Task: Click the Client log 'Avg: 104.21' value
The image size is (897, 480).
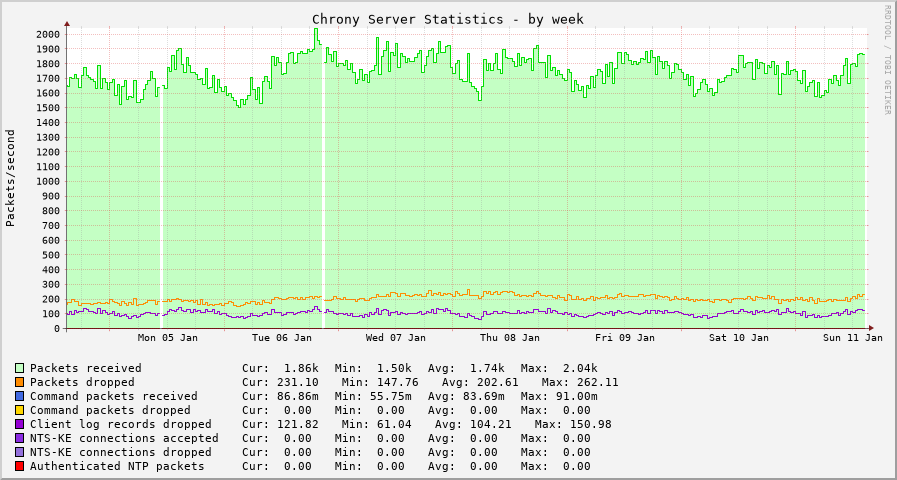Action: click(x=474, y=424)
